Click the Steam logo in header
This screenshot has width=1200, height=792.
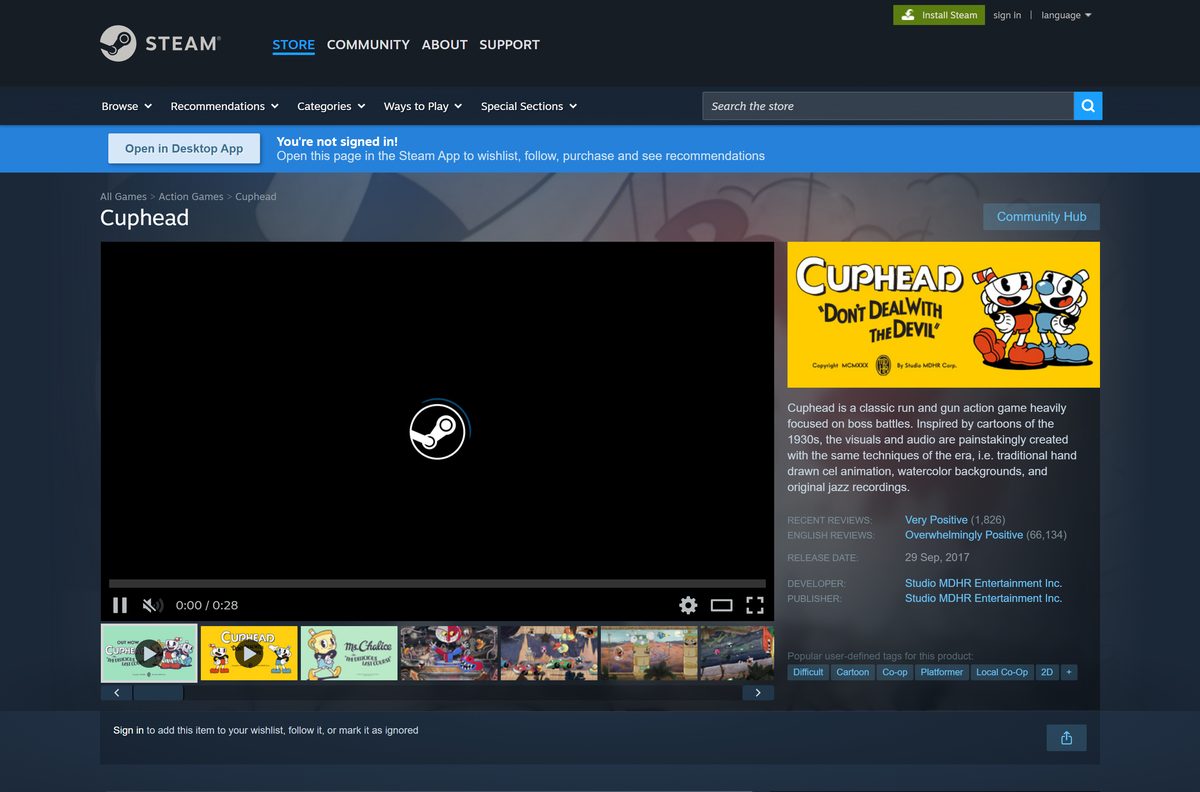coord(160,44)
